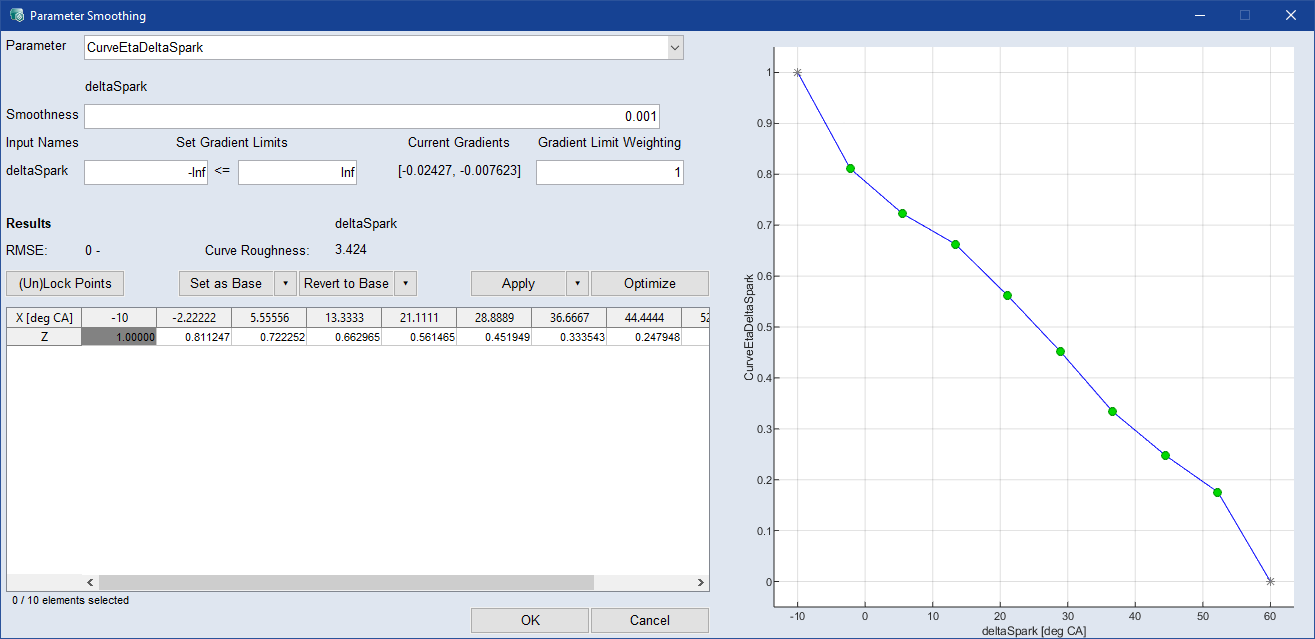Edit the Gradient Limit Weighting field
Screen dimensions: 1315x639
(609, 173)
